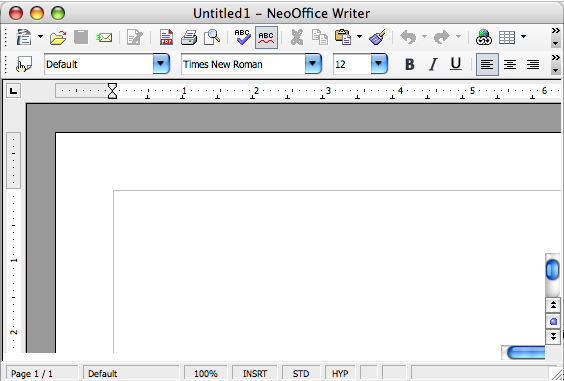The image size is (564, 381).
Task: Click the Paste clipboard icon
Action: tap(343, 37)
